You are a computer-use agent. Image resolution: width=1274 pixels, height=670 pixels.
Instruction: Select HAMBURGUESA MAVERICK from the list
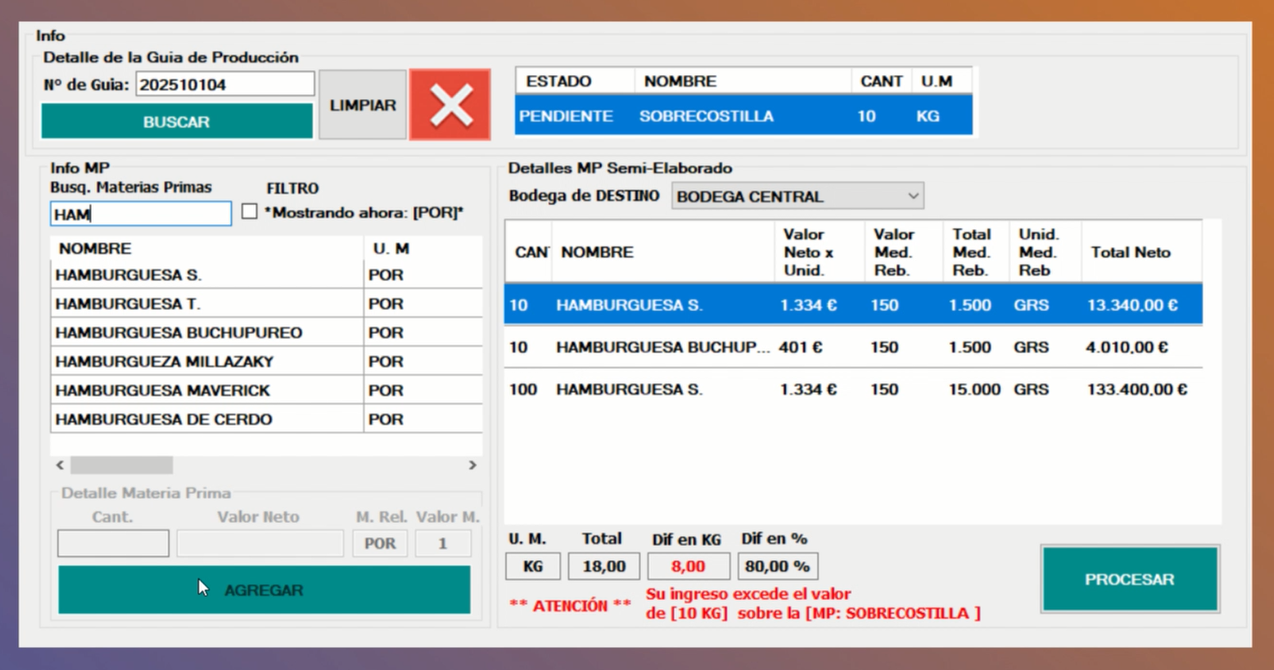[205, 391]
